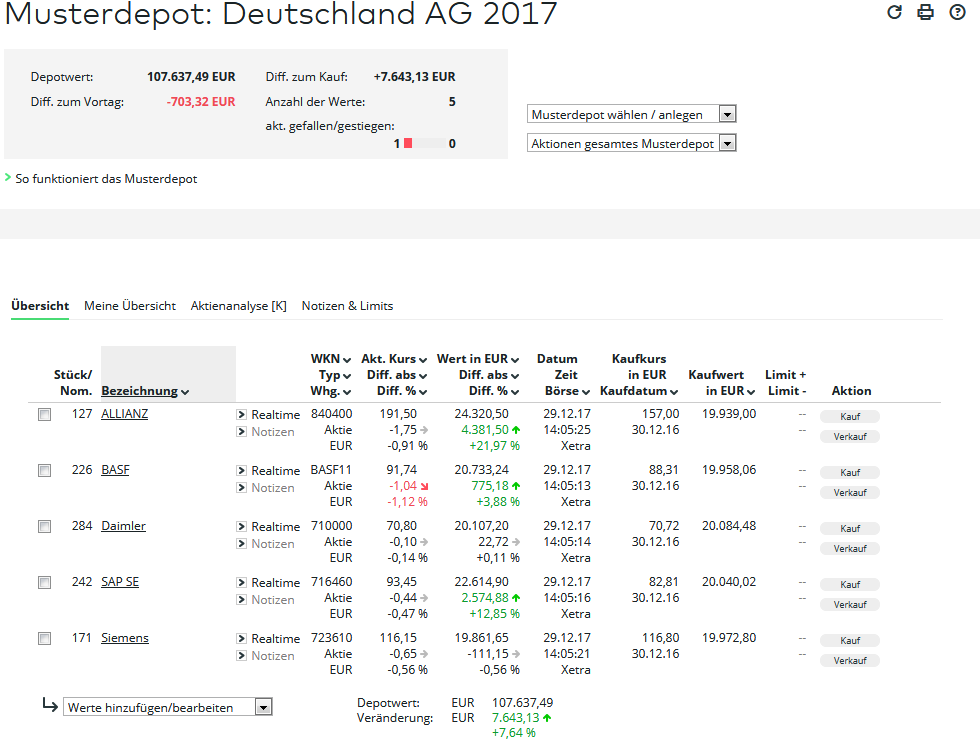Click Realtime text in ALLIANZ row
Image resolution: width=980 pixels, height=745 pixels.
pyautogui.click(x=276, y=414)
